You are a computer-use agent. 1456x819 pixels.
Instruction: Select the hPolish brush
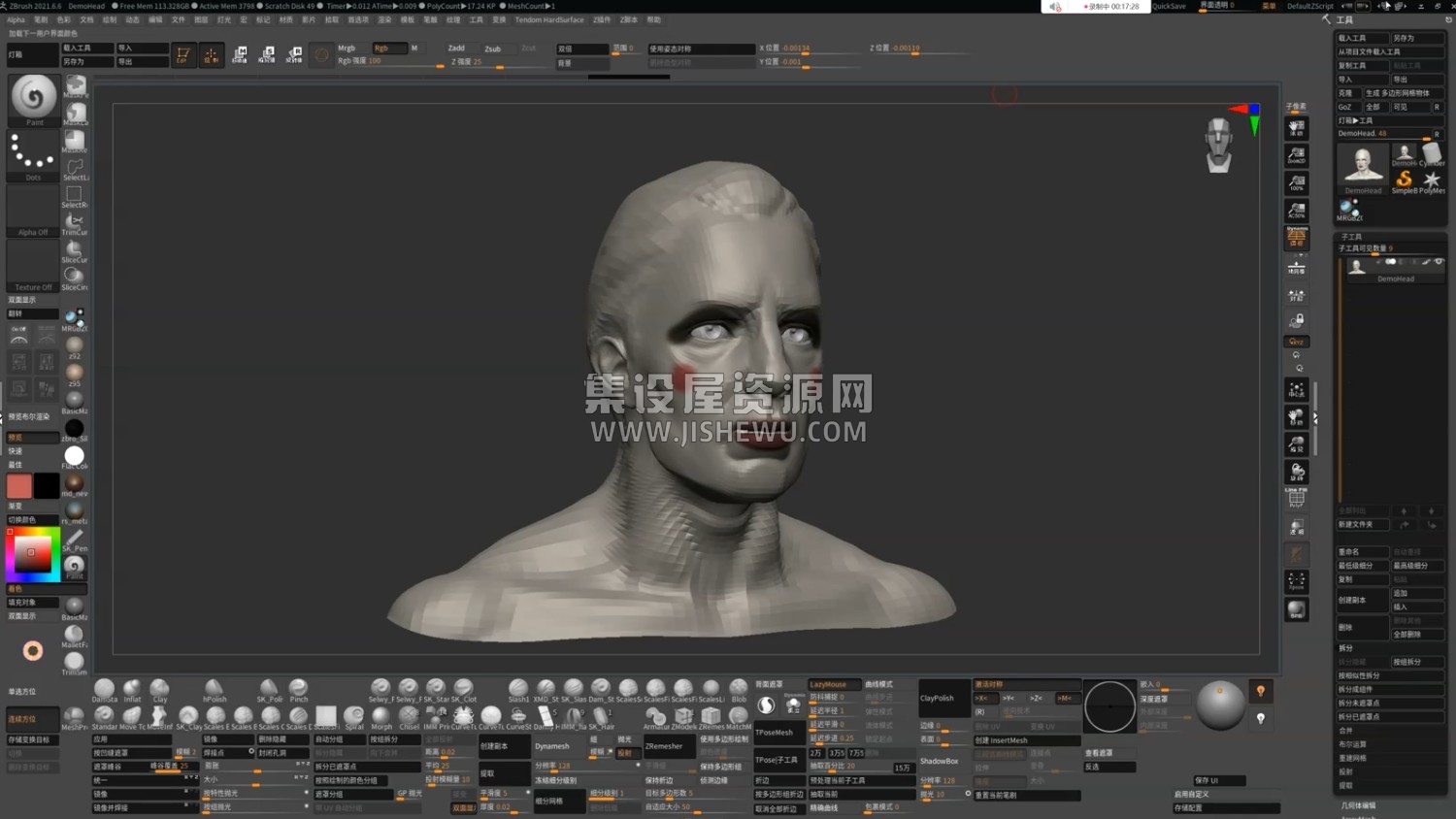[215, 690]
